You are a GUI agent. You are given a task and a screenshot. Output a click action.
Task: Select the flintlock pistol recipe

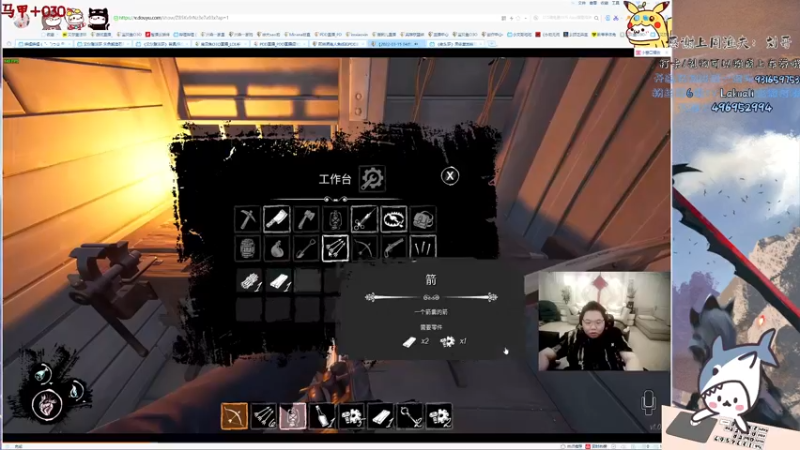click(x=393, y=248)
